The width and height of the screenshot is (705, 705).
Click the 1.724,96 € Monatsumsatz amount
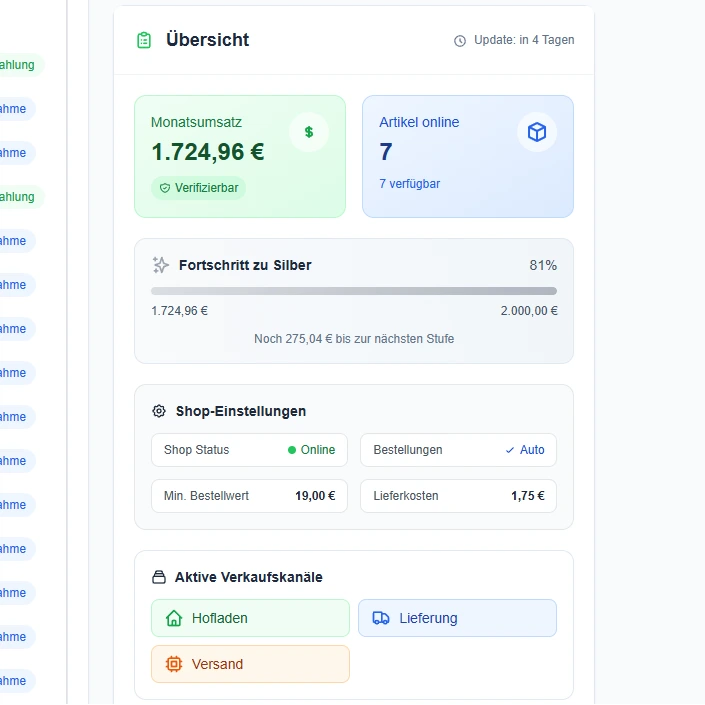tap(208, 152)
